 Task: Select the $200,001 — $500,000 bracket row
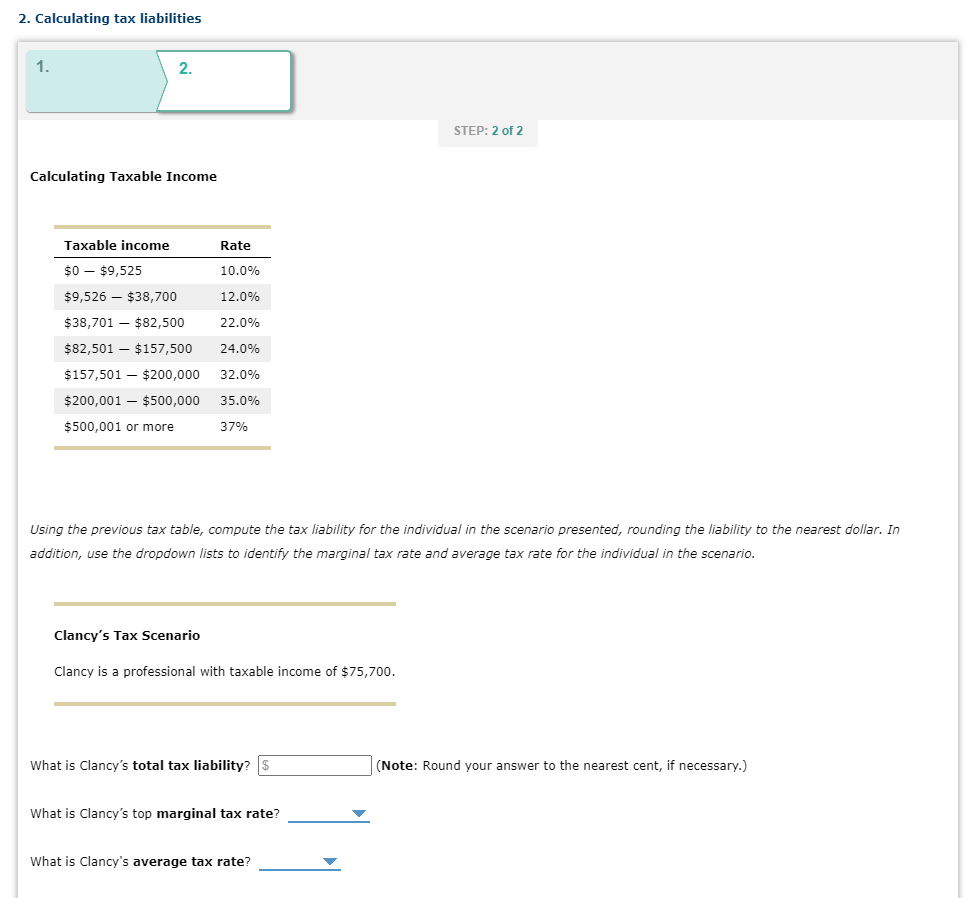pyautogui.click(x=163, y=401)
